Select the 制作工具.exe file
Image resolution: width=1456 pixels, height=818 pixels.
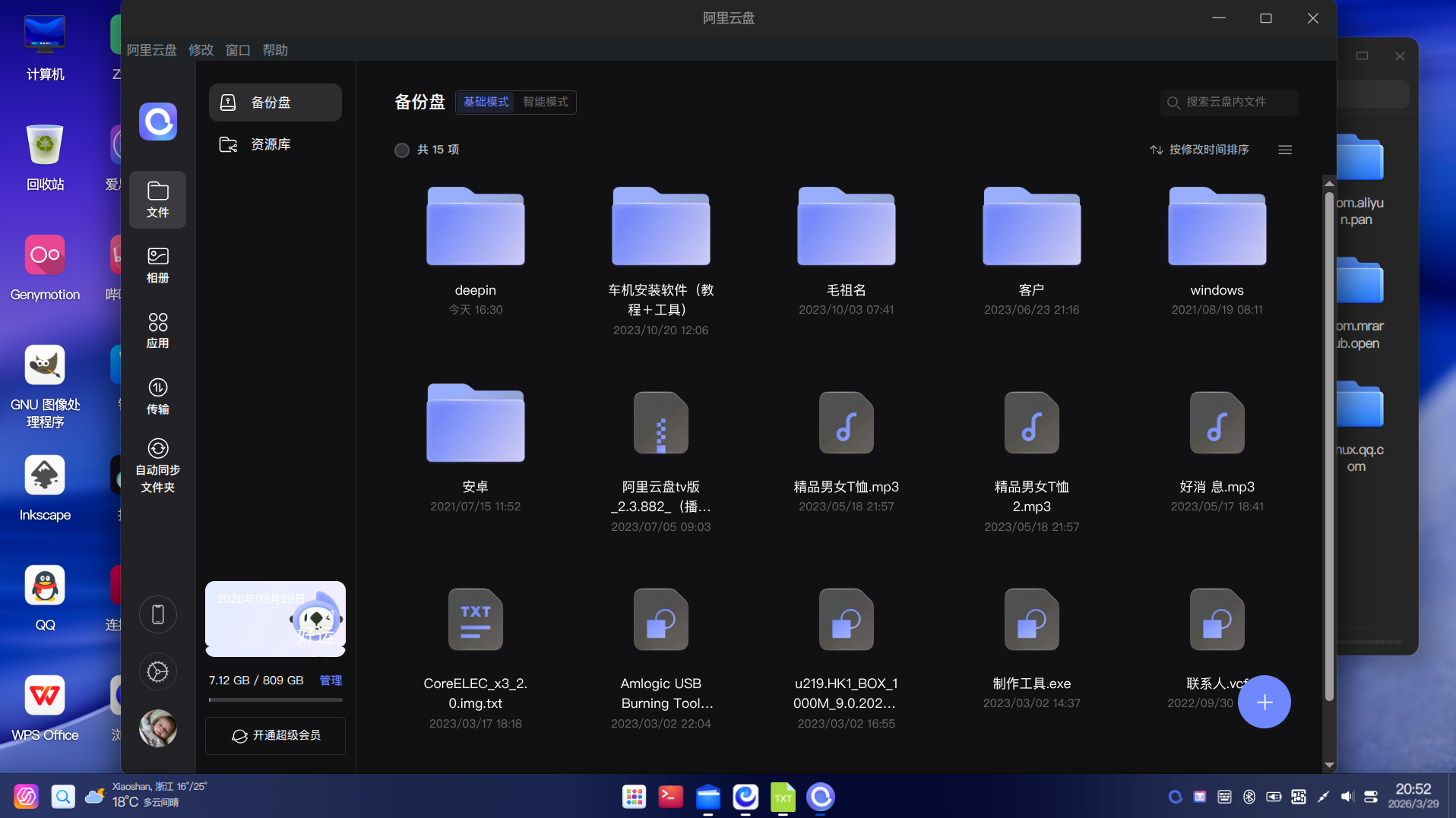[x=1031, y=649]
